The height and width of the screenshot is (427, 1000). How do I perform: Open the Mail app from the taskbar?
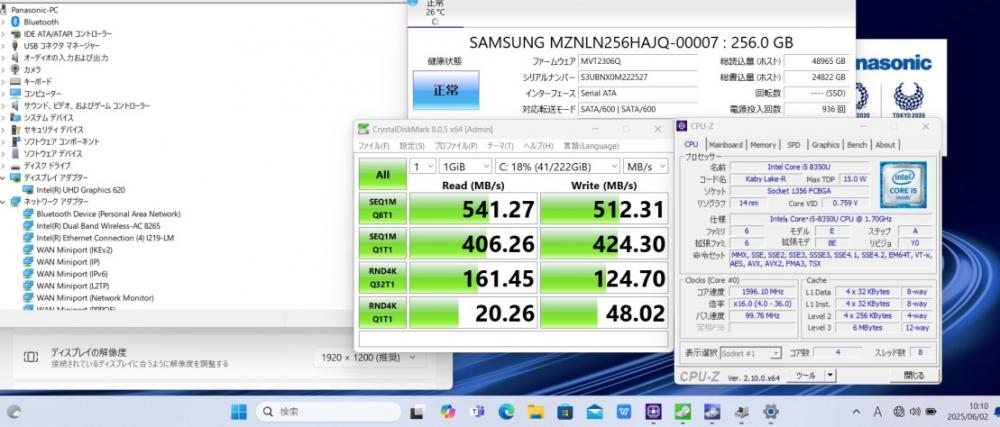(x=594, y=412)
